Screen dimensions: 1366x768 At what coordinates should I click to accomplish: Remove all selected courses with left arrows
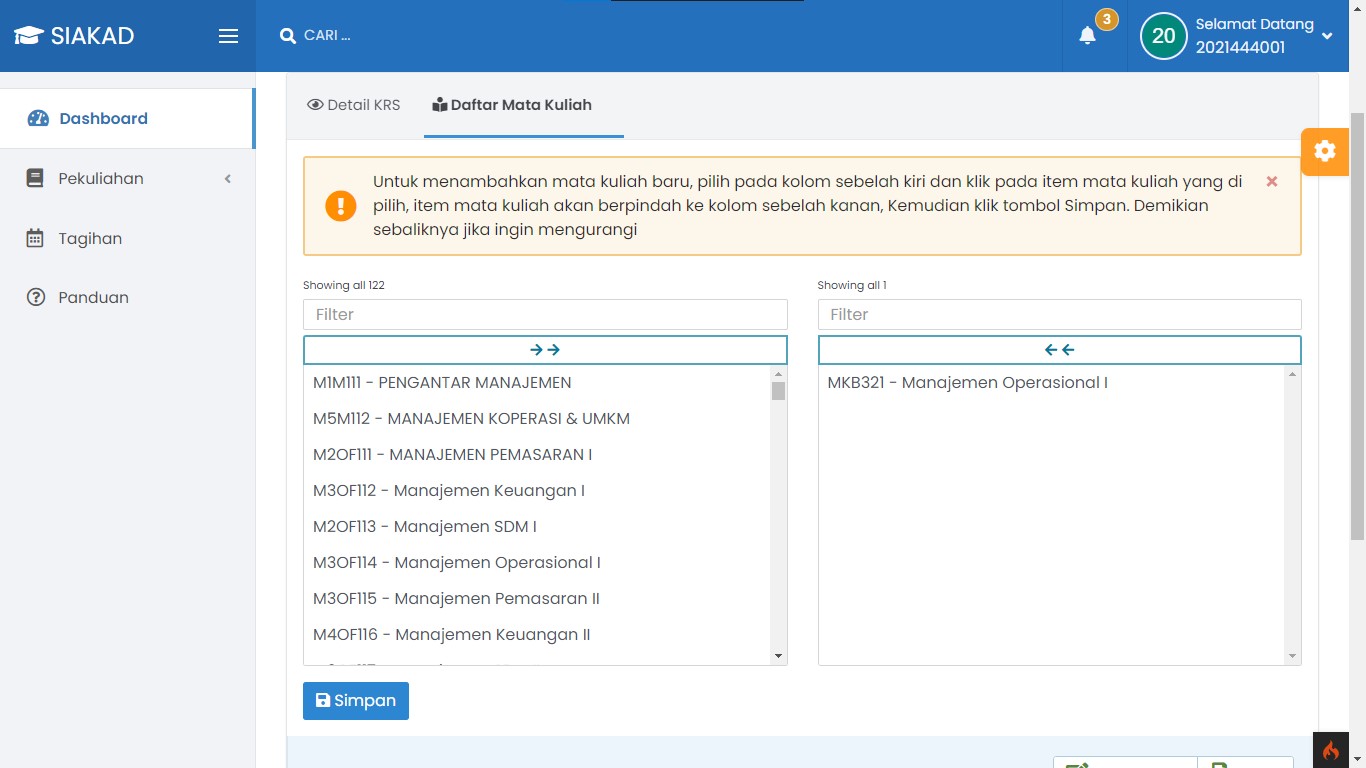pos(1059,350)
